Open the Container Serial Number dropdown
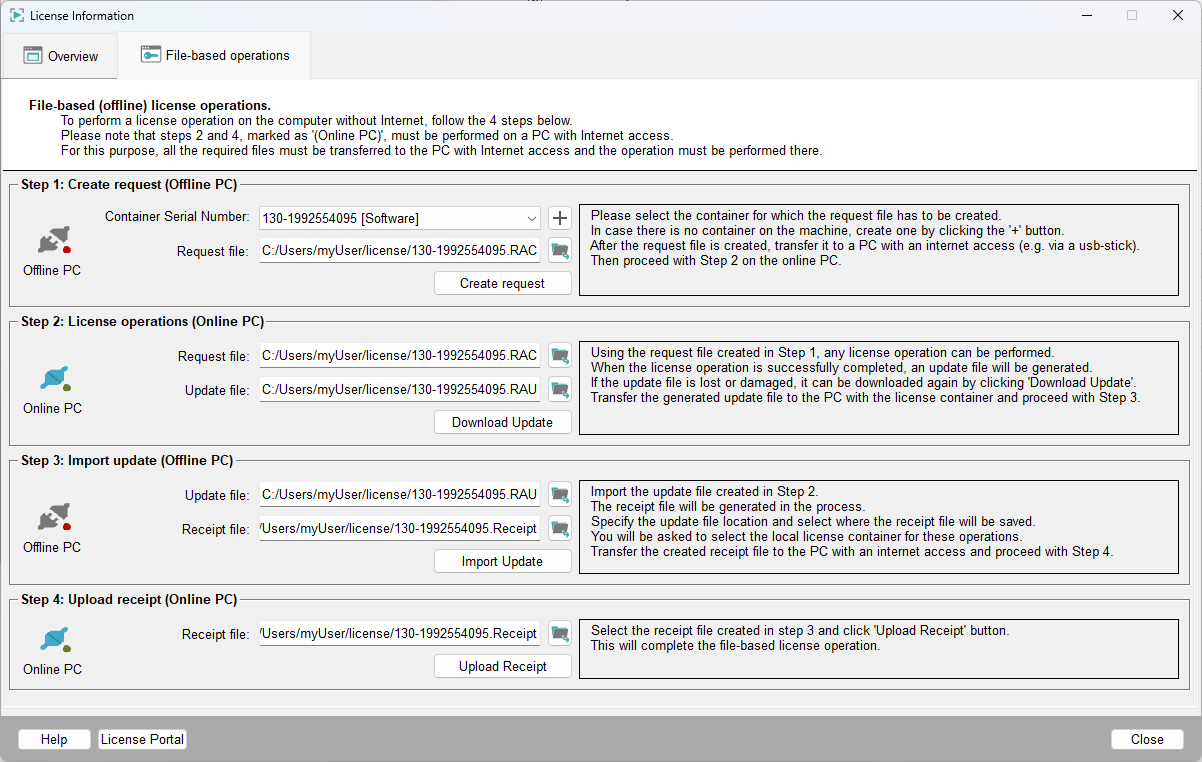 [400, 218]
